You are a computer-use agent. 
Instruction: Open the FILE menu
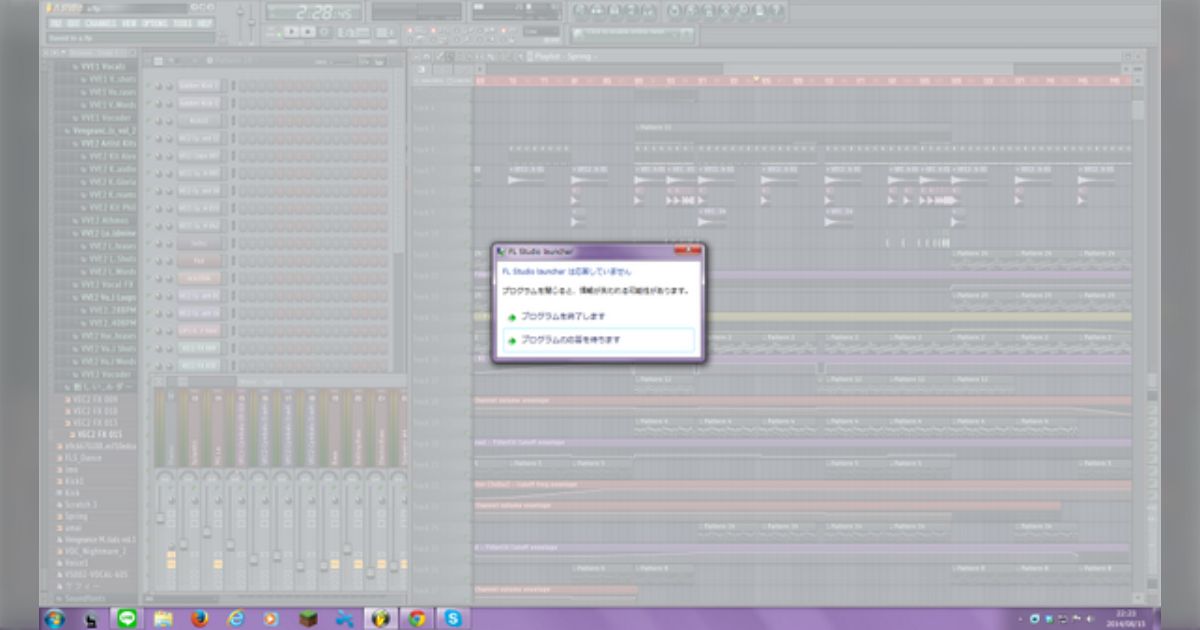56,22
